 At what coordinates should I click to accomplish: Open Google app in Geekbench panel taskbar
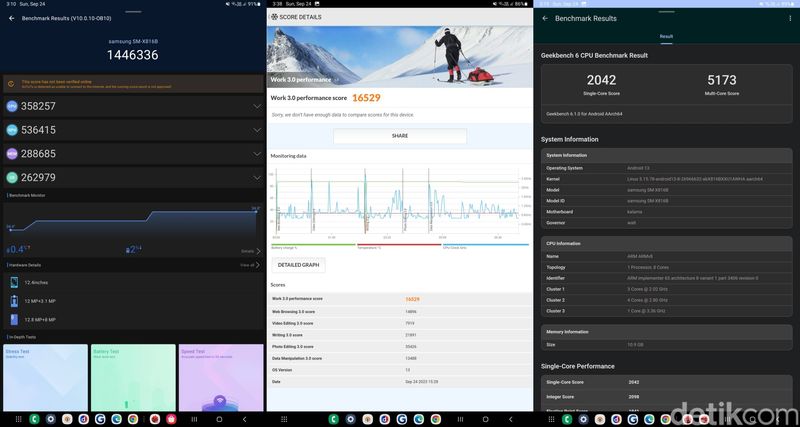(x=633, y=419)
